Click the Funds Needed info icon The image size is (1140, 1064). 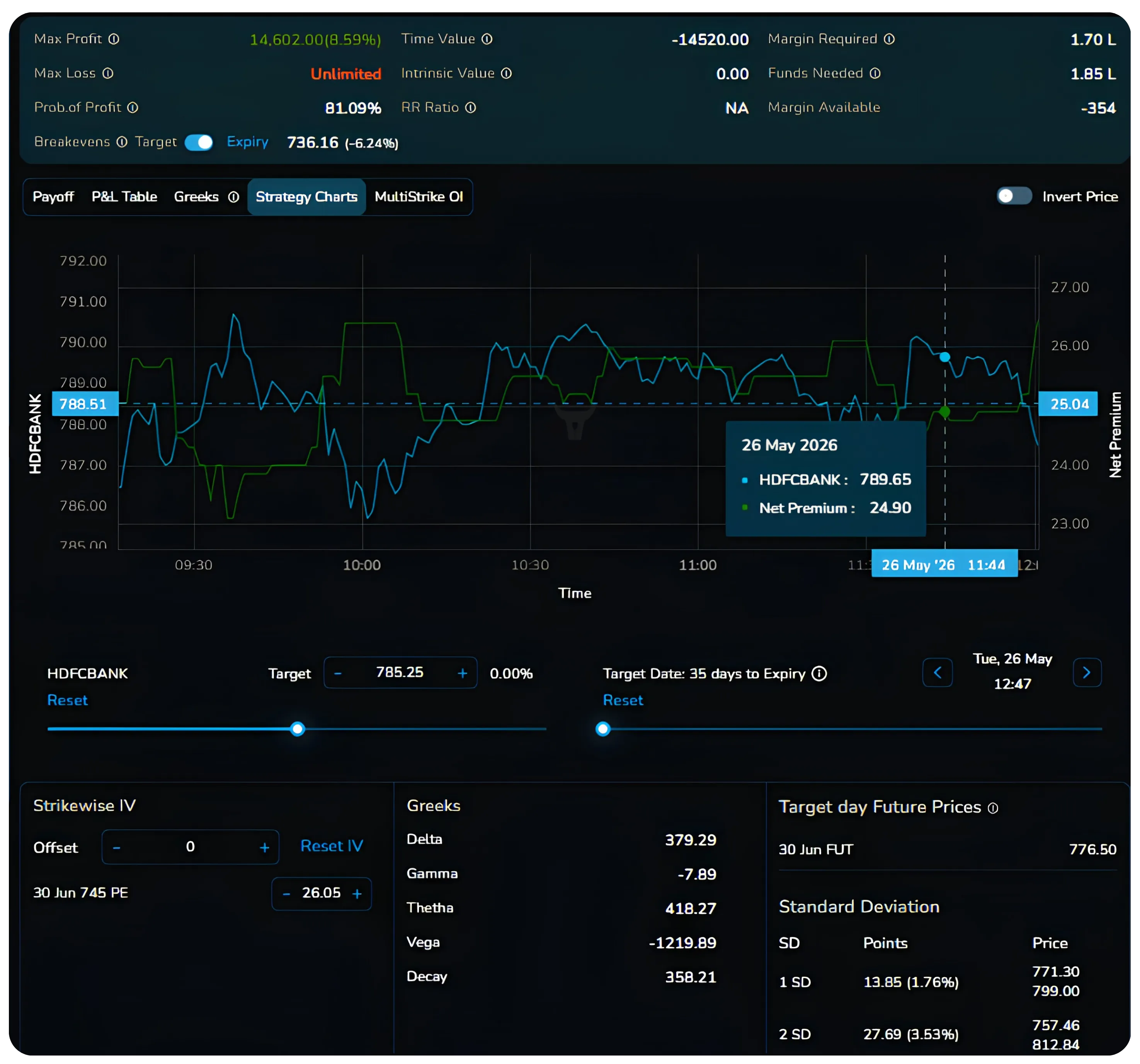[875, 73]
